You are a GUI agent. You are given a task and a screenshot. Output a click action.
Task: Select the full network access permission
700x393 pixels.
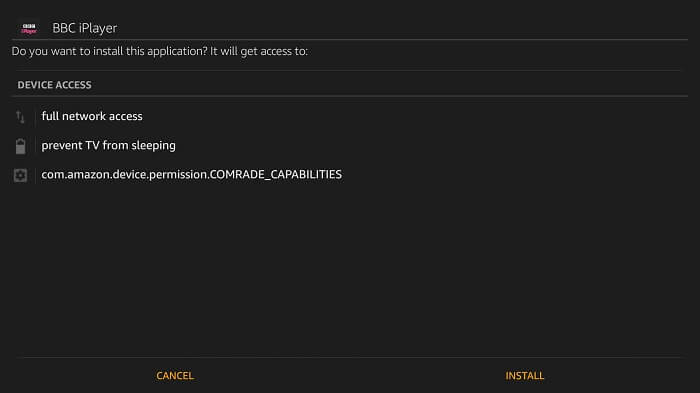[x=92, y=116]
